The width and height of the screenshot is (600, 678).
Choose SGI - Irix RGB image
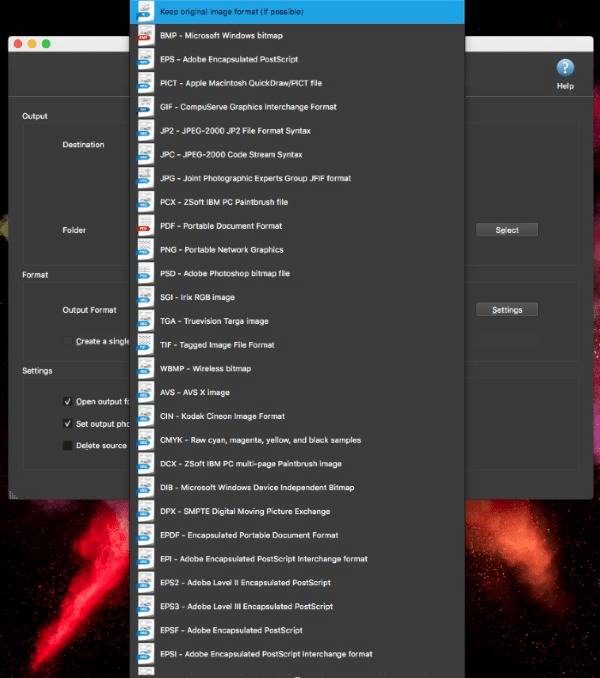[x=297, y=297]
